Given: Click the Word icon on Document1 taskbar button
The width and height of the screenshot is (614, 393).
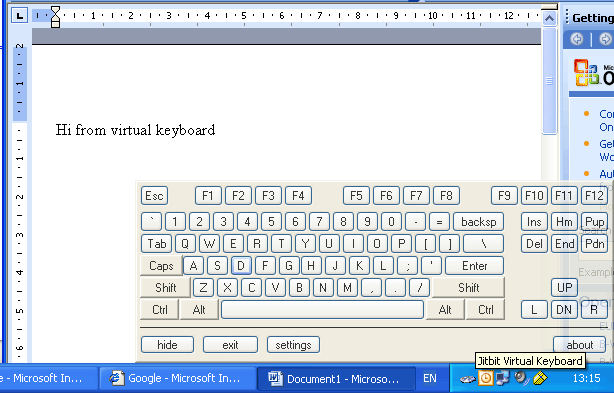Looking at the screenshot, I should pos(275,379).
